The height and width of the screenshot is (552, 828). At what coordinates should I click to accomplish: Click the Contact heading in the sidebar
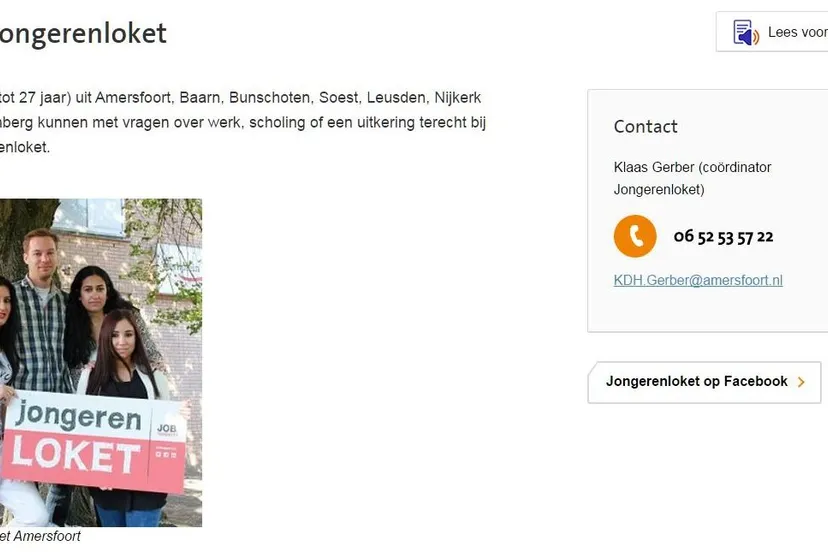coord(645,127)
